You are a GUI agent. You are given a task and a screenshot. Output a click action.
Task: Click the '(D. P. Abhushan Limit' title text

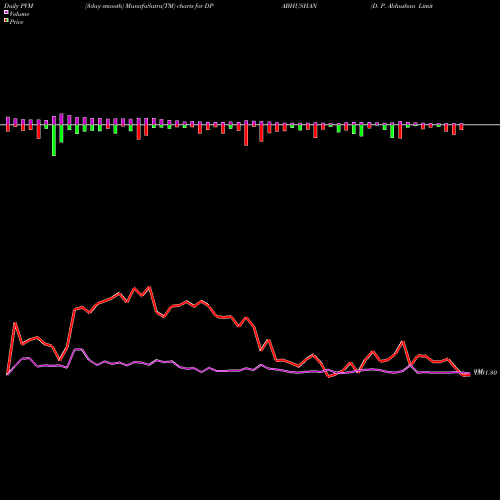coord(402,6)
